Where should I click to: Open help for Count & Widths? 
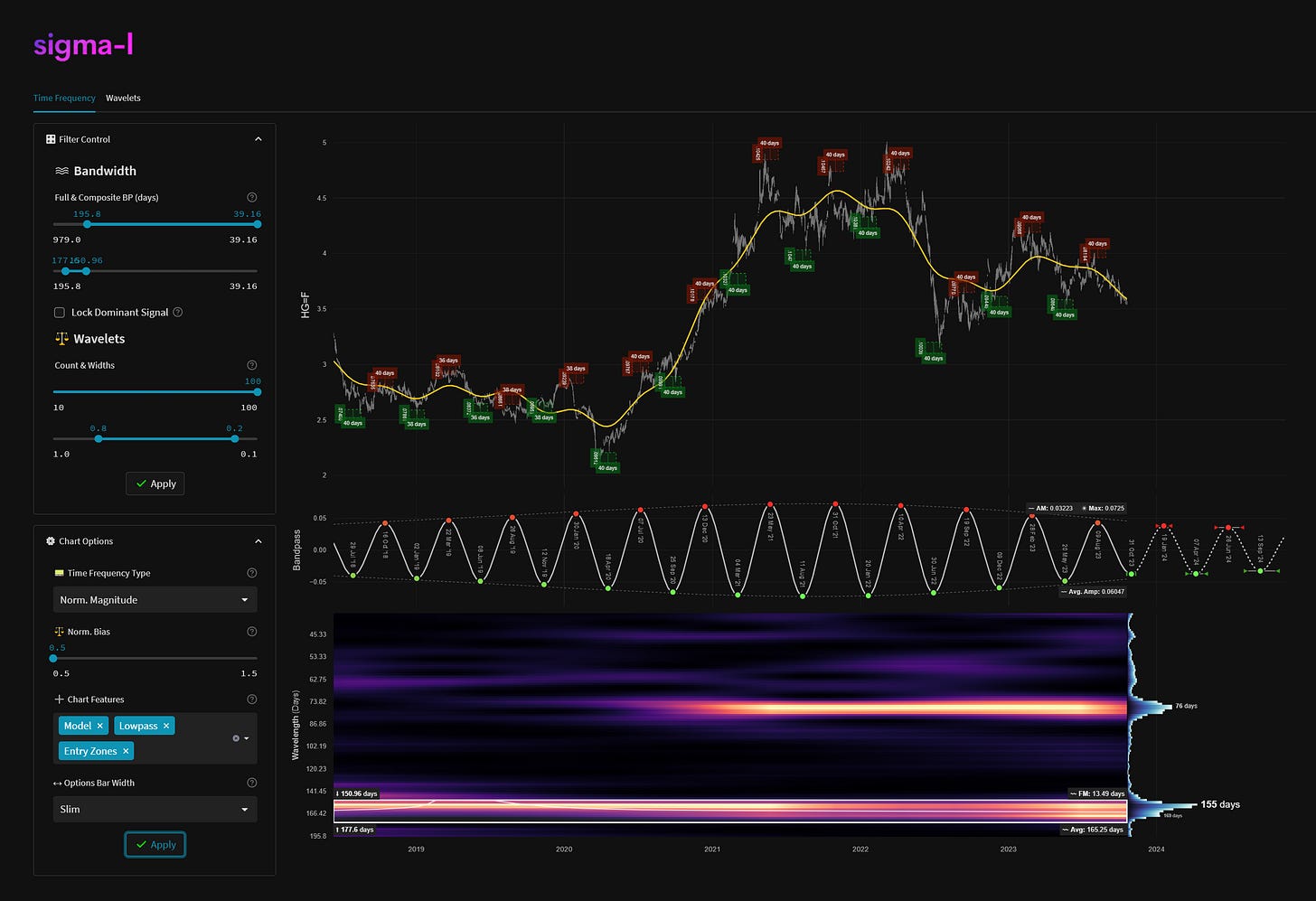(x=252, y=365)
